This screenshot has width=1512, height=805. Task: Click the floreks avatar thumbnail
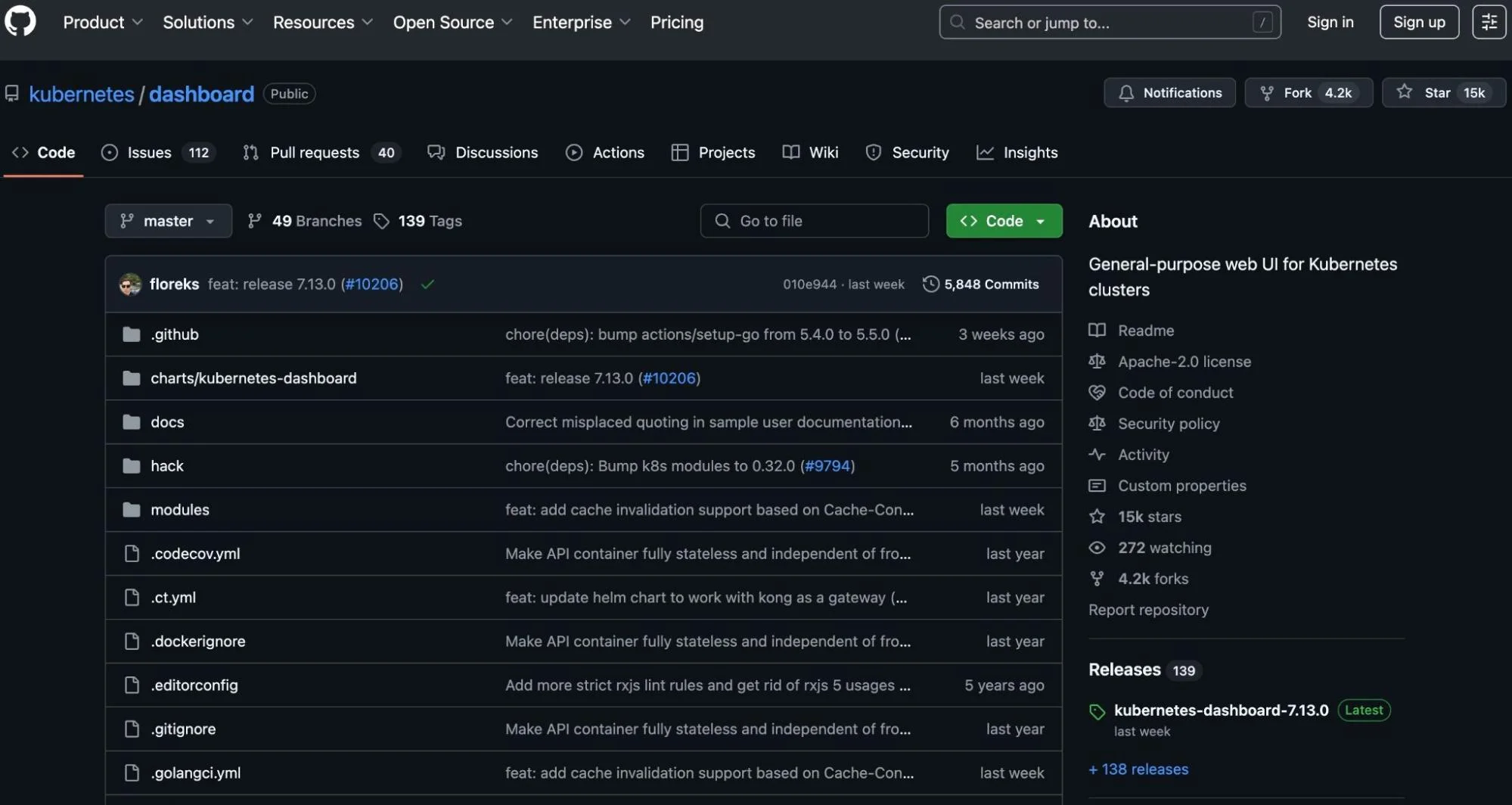130,284
